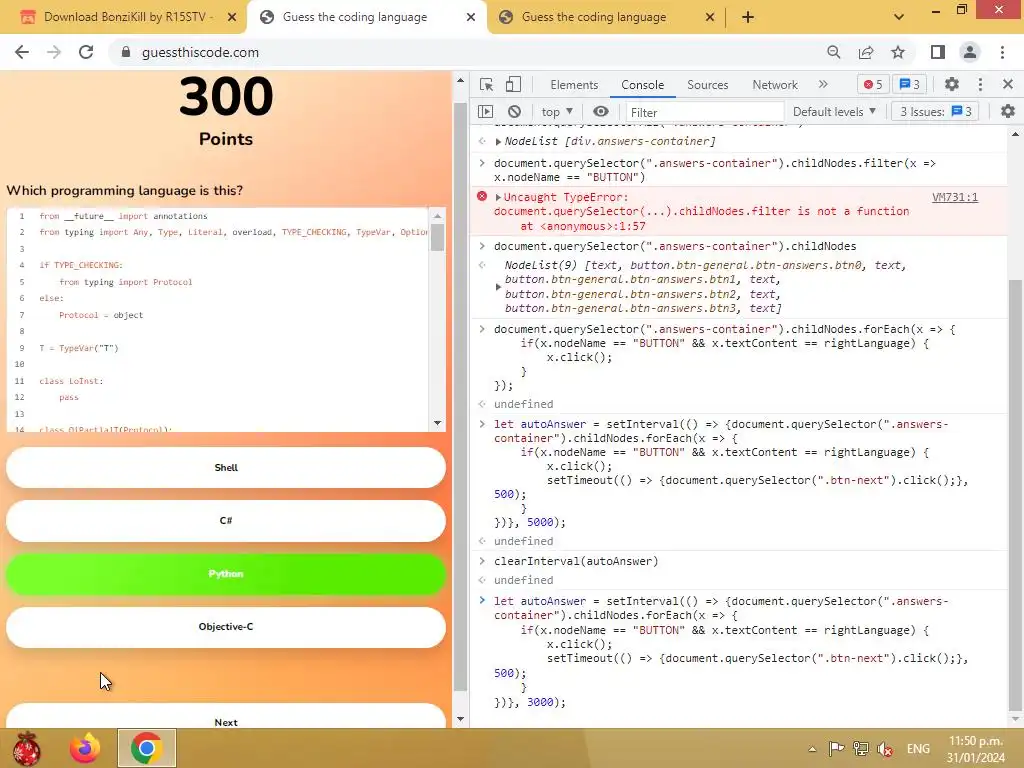
Task: Close the DevTools panel
Action: pyautogui.click(x=1008, y=84)
